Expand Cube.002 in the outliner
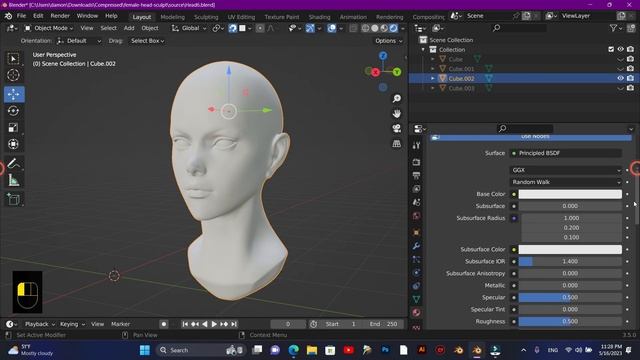The width and height of the screenshot is (640, 360). tap(433, 78)
